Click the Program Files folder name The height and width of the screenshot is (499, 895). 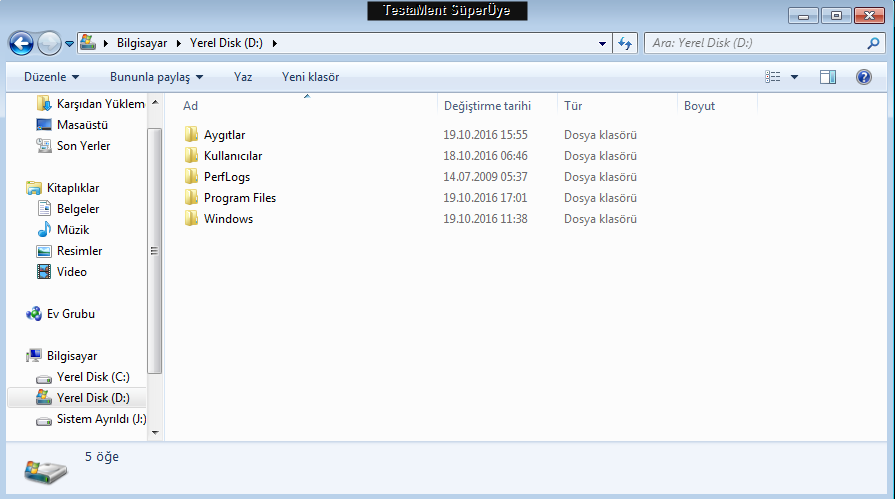point(240,198)
